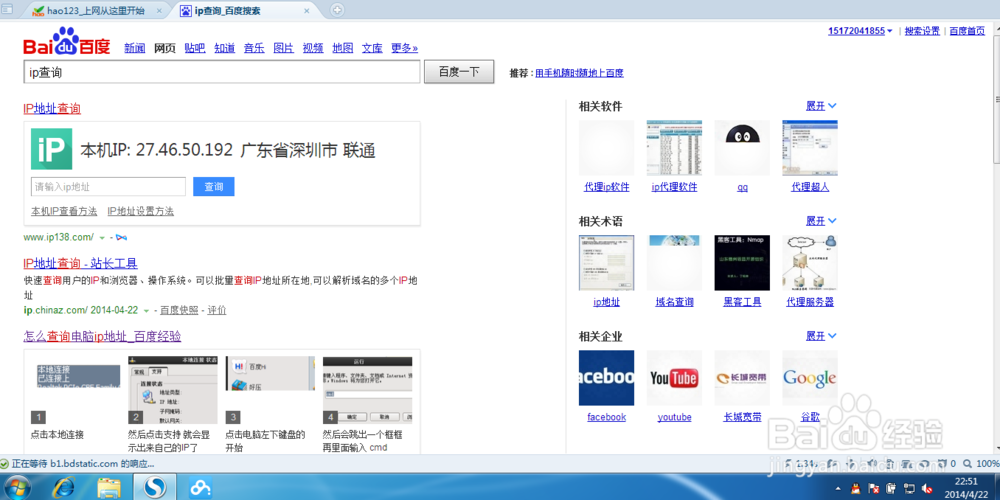1000x500 pixels.
Task: Open the Baidu cloud taskbar icon
Action: 200,488
